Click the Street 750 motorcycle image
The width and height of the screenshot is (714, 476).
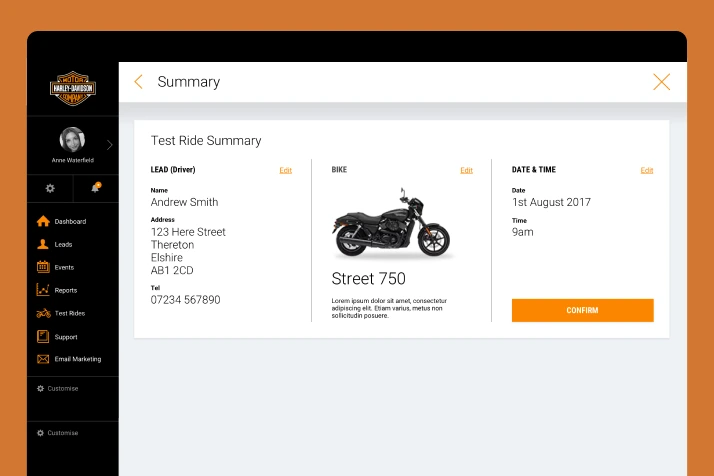tap(392, 224)
